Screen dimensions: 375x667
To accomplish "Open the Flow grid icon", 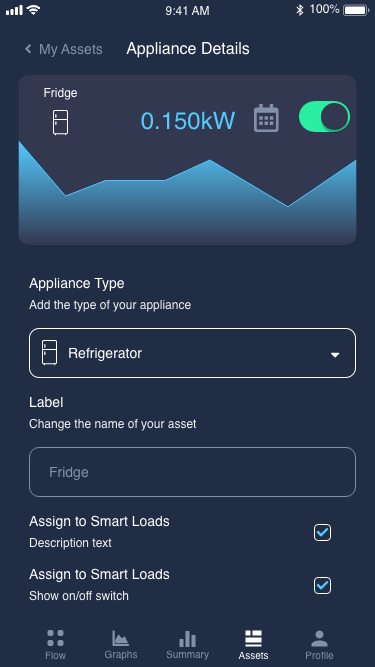I will (x=55, y=638).
